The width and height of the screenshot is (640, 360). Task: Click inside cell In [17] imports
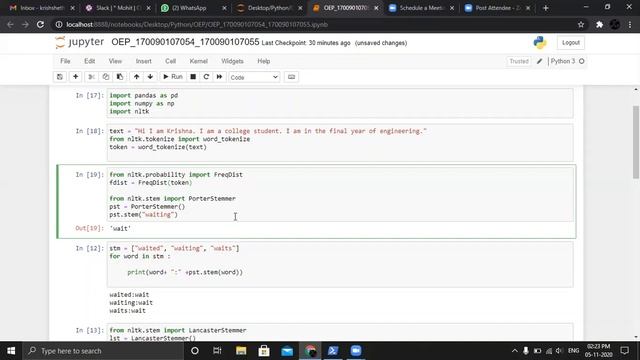340,103
